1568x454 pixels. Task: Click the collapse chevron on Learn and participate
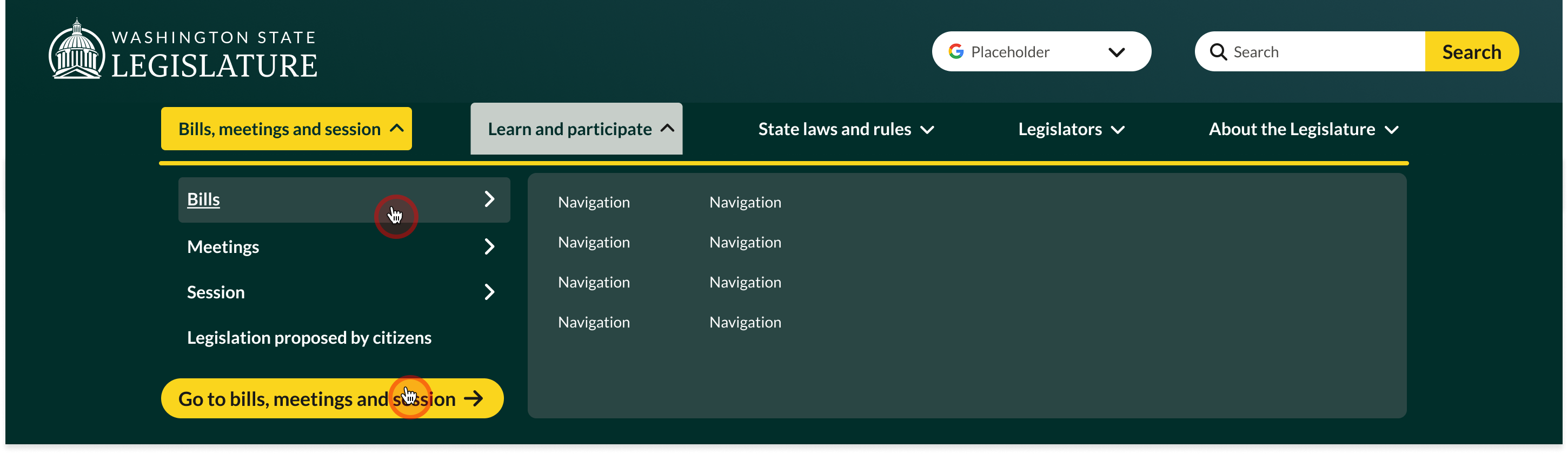668,129
